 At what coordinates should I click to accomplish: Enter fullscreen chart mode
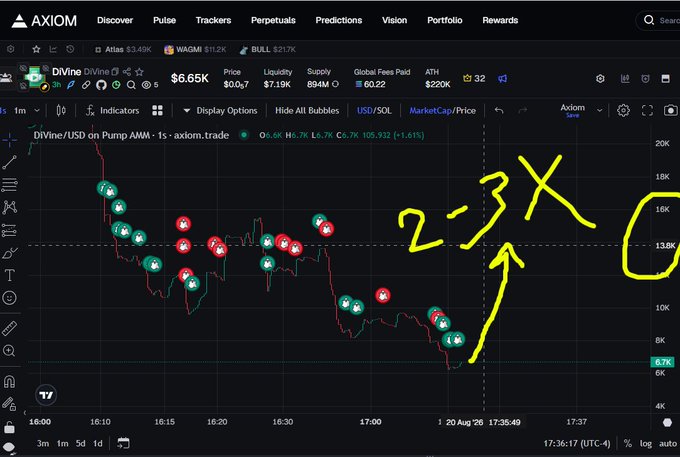click(647, 111)
